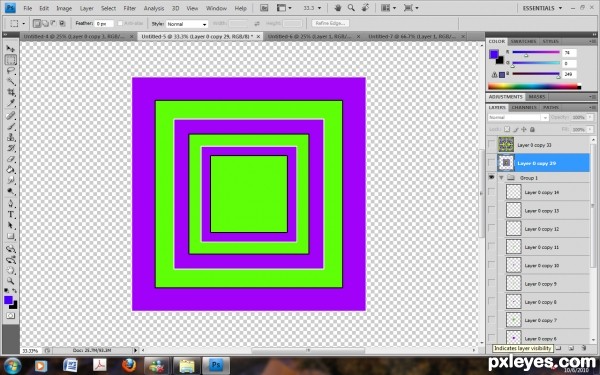Select the Lasso tool
600x375 pixels.
11,71
